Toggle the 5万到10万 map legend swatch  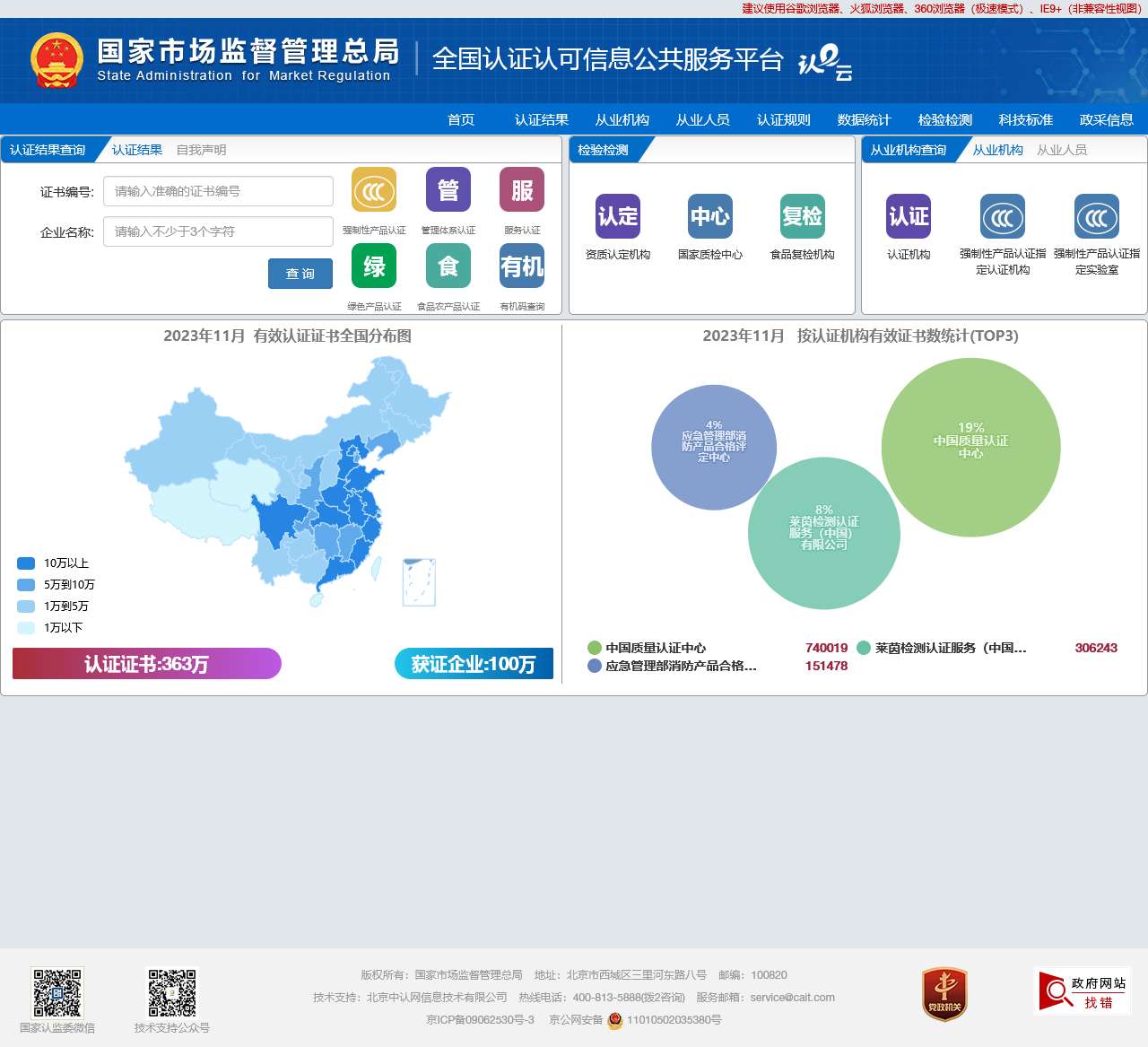pos(26,585)
